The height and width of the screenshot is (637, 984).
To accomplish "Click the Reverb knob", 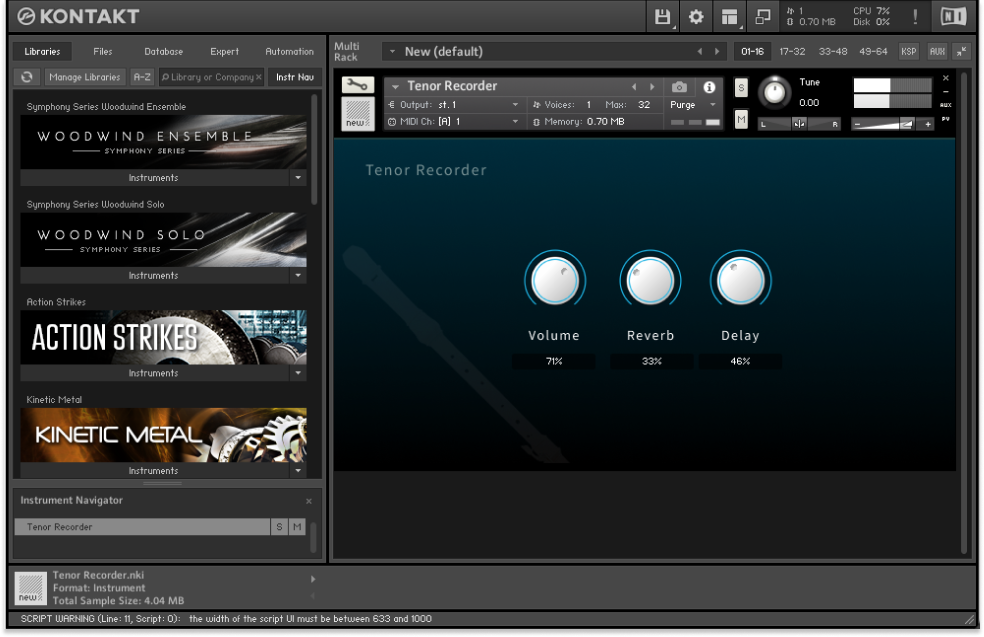I will (x=650, y=281).
